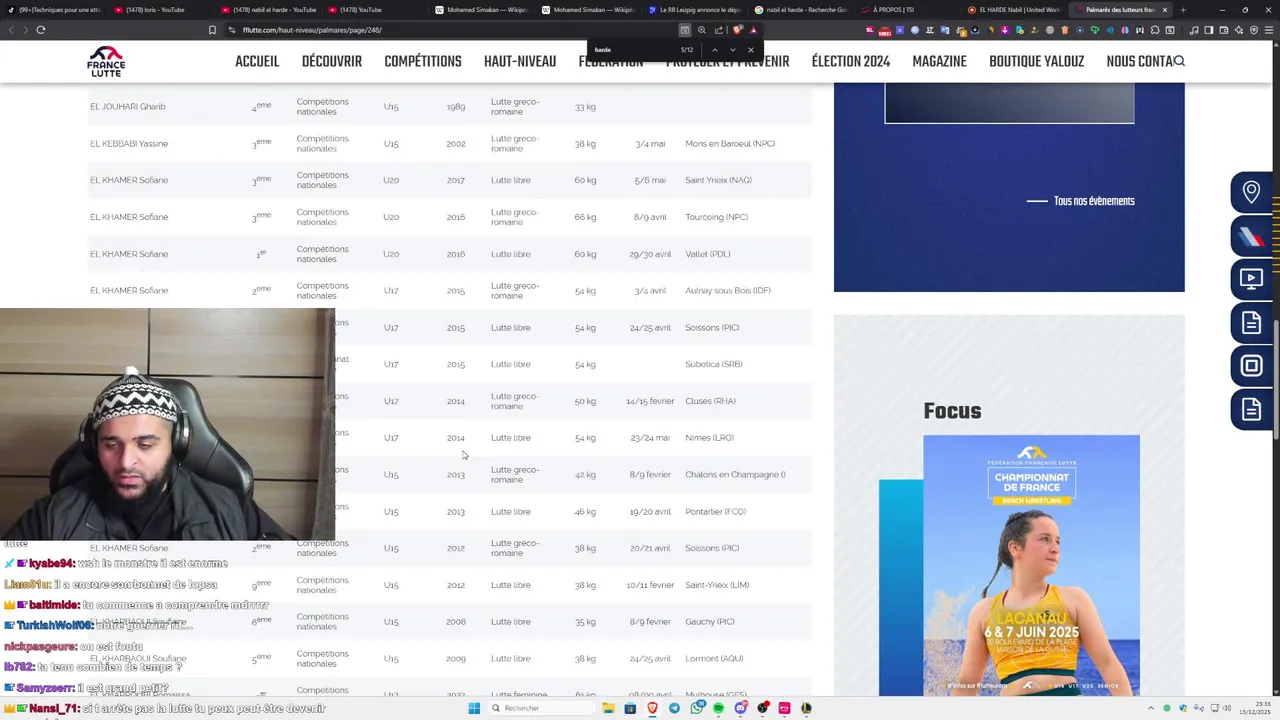Click the first document sidebar icon
This screenshot has height=720, width=1280.
click(x=1251, y=323)
